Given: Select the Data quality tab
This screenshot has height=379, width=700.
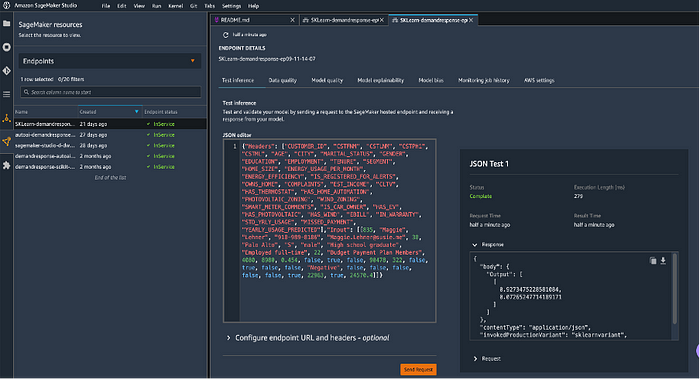Looking at the screenshot, I should click(283, 80).
